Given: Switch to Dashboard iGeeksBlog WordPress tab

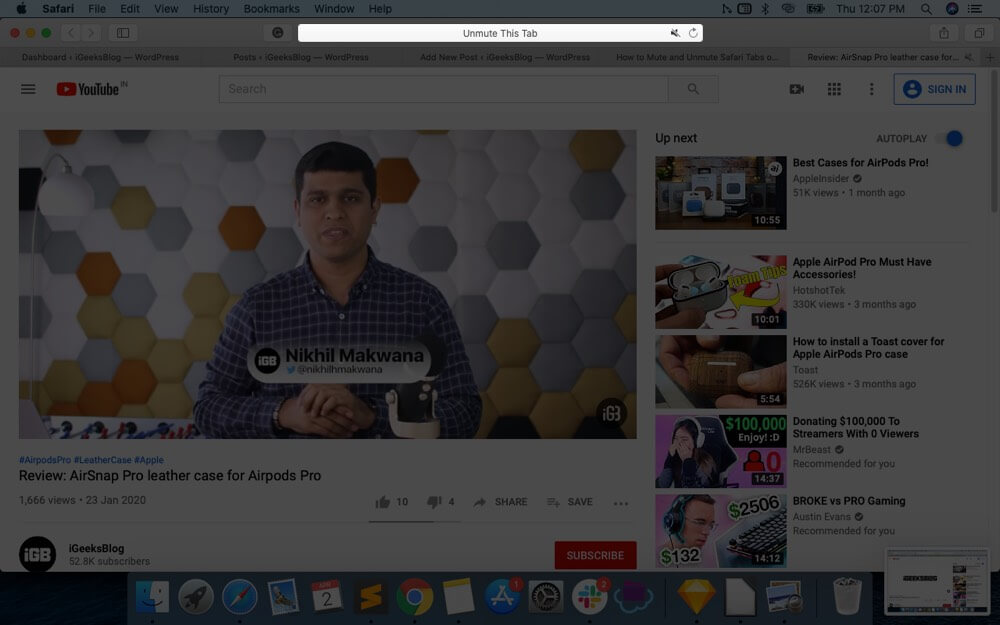Looking at the screenshot, I should point(100,57).
